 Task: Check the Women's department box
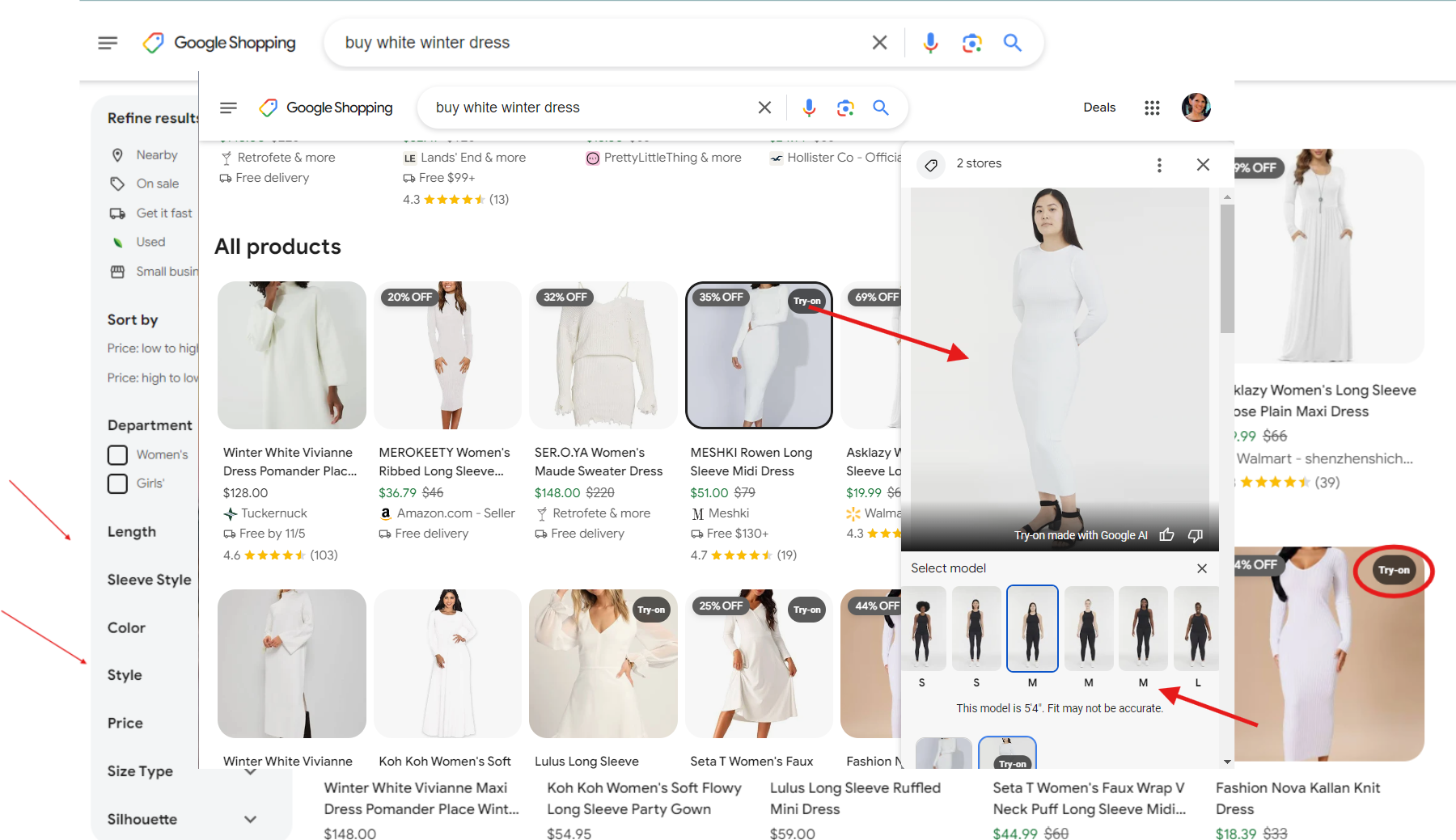pyautogui.click(x=117, y=454)
